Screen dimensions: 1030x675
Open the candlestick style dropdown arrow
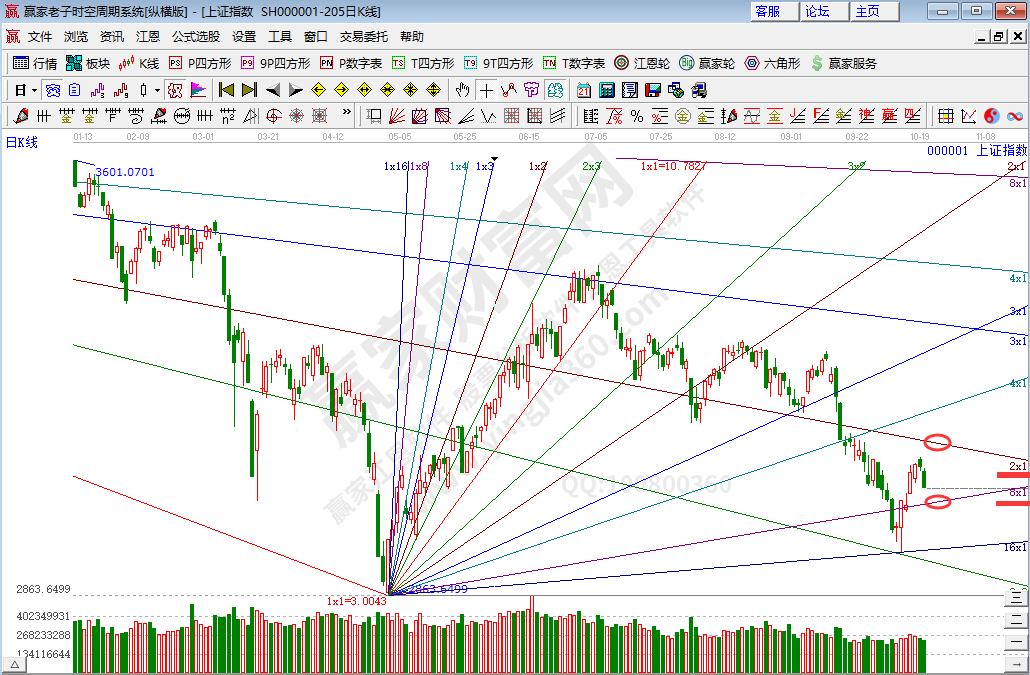click(158, 90)
